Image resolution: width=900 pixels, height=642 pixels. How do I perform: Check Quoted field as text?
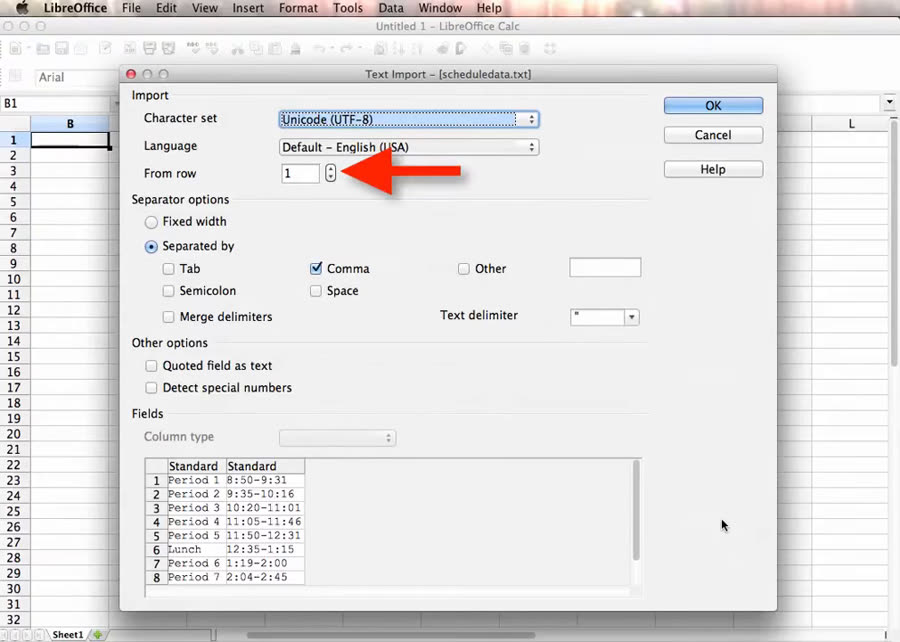coord(151,365)
